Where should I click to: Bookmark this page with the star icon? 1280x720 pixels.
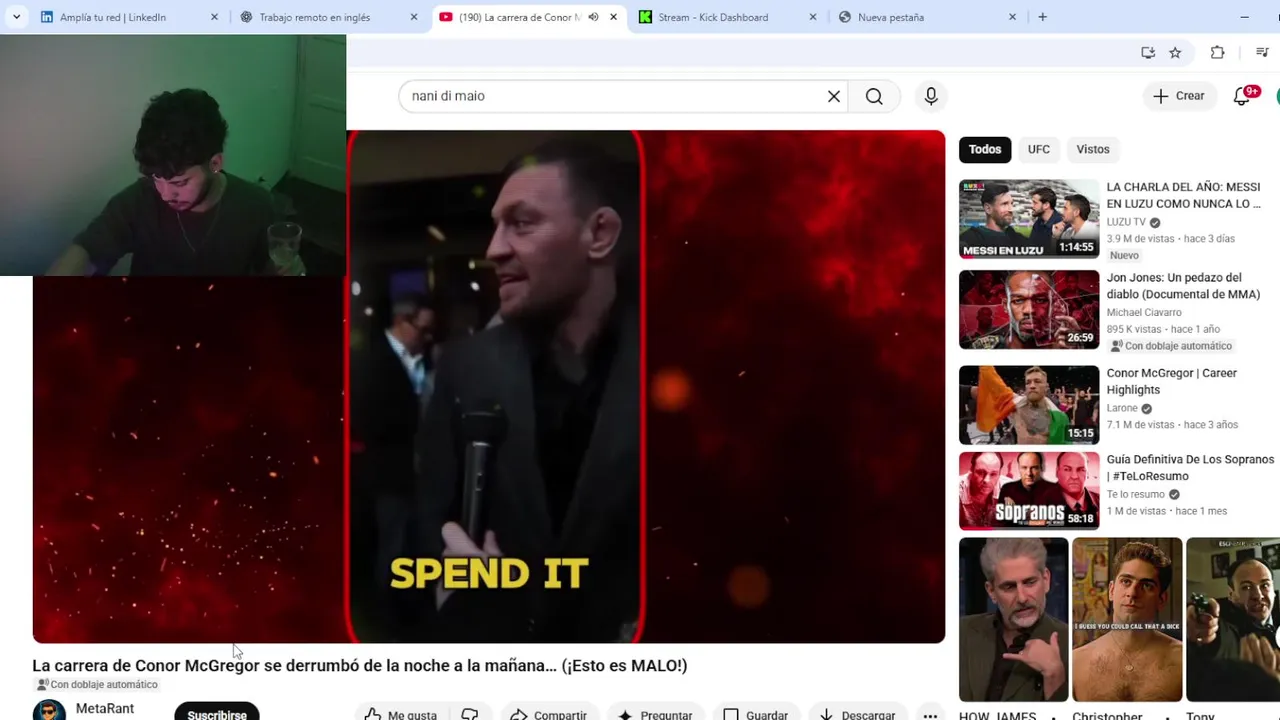coord(1175,53)
